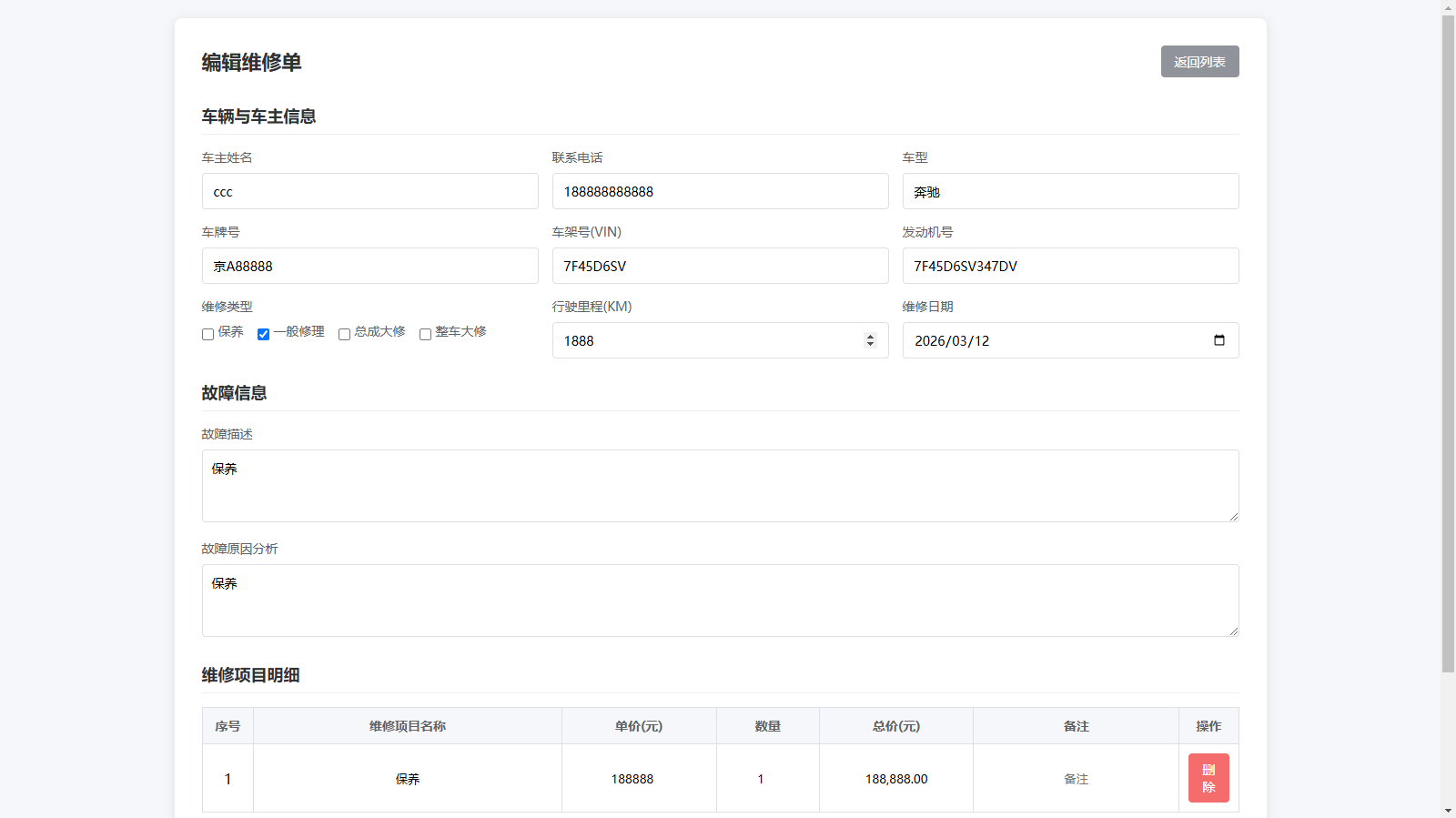Check the 保养 repair type checkbox

pos(208,334)
